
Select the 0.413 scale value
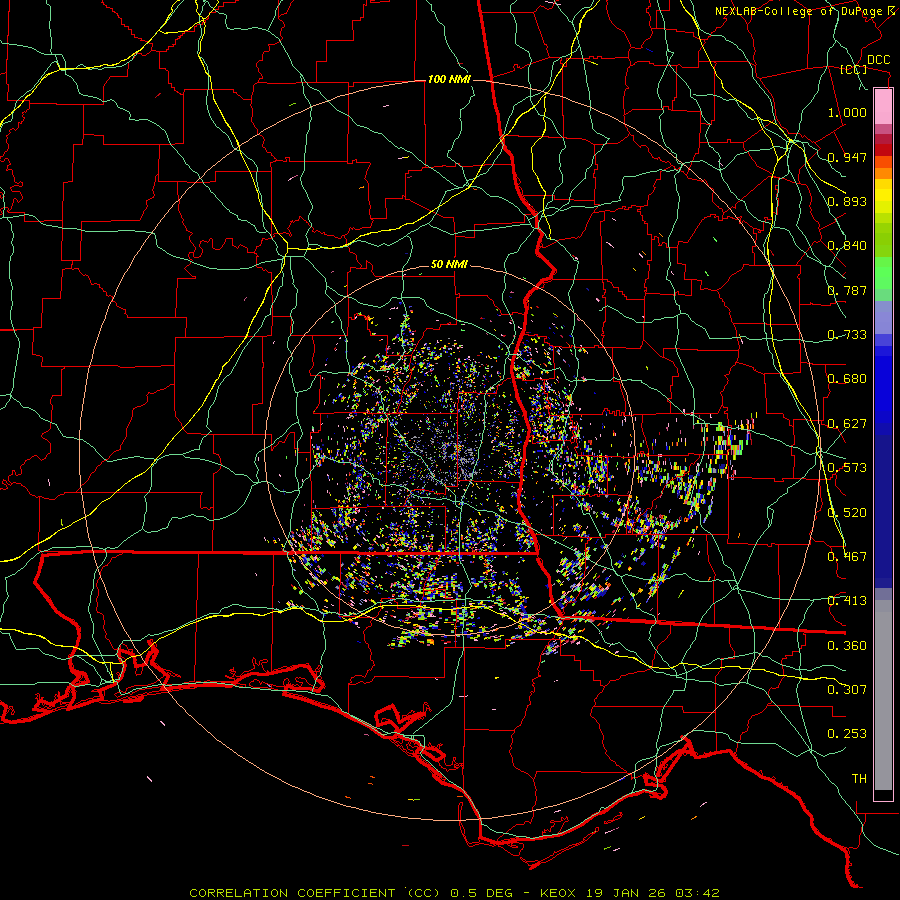[847, 601]
